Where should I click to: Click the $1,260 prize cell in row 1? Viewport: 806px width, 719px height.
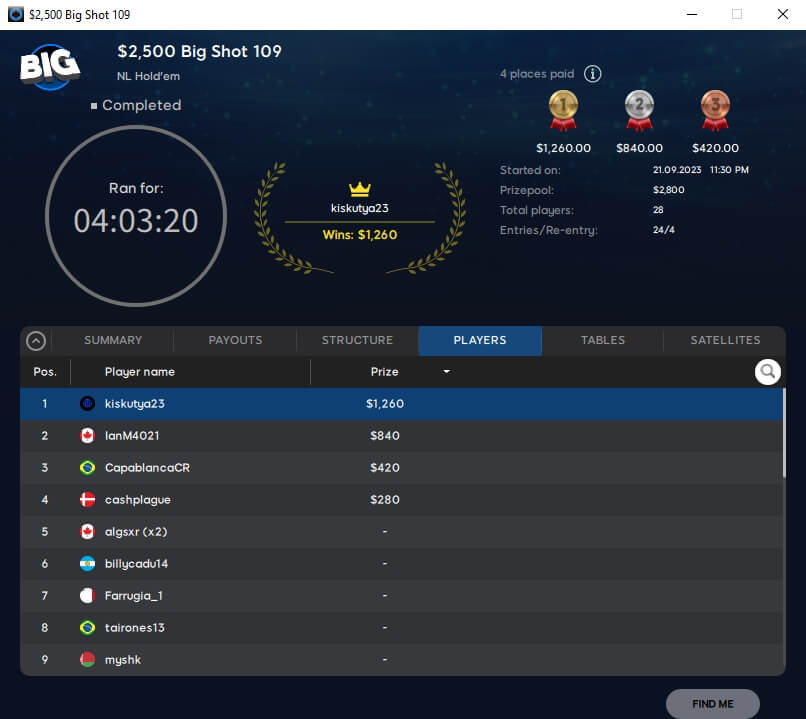point(384,403)
